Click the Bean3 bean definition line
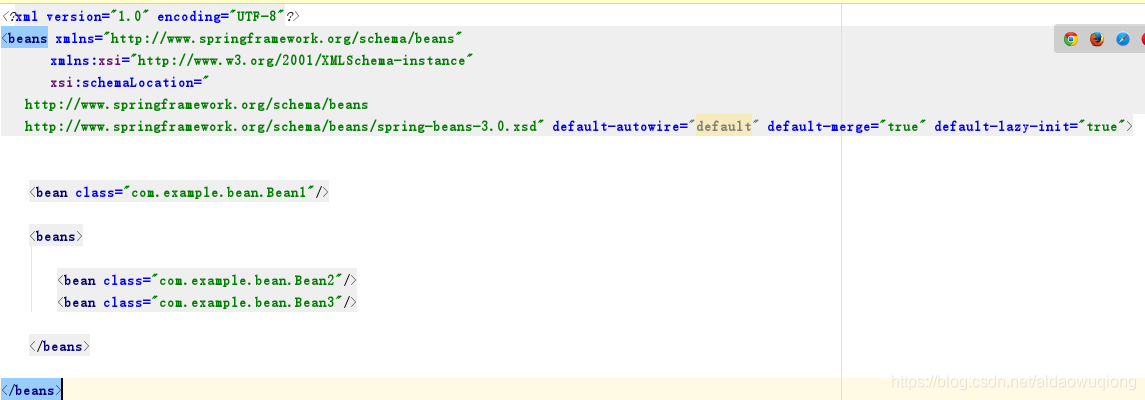Image resolution: width=1145 pixels, height=400 pixels. click(x=207, y=302)
